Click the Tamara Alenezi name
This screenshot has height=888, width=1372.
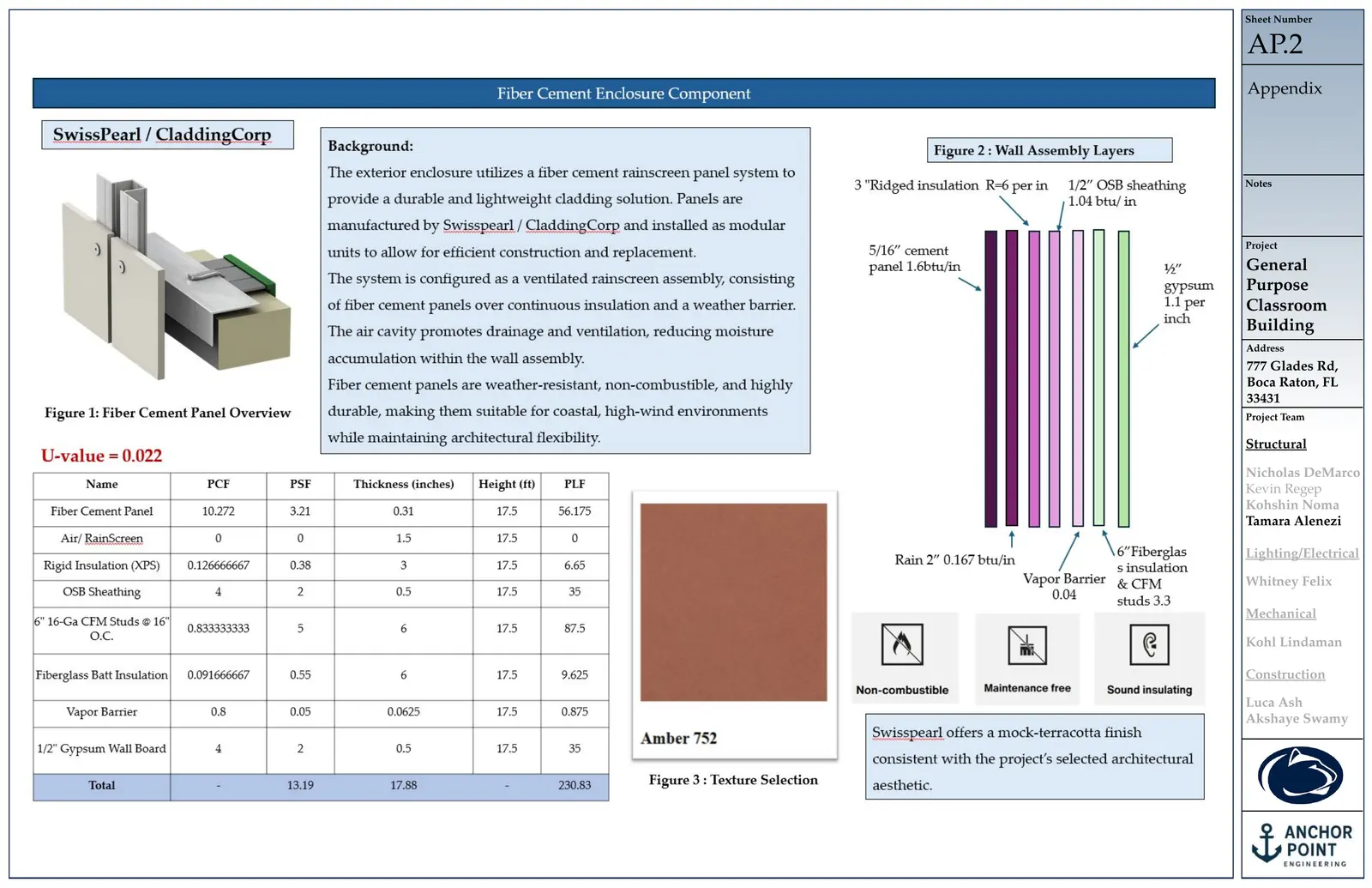tap(1293, 521)
